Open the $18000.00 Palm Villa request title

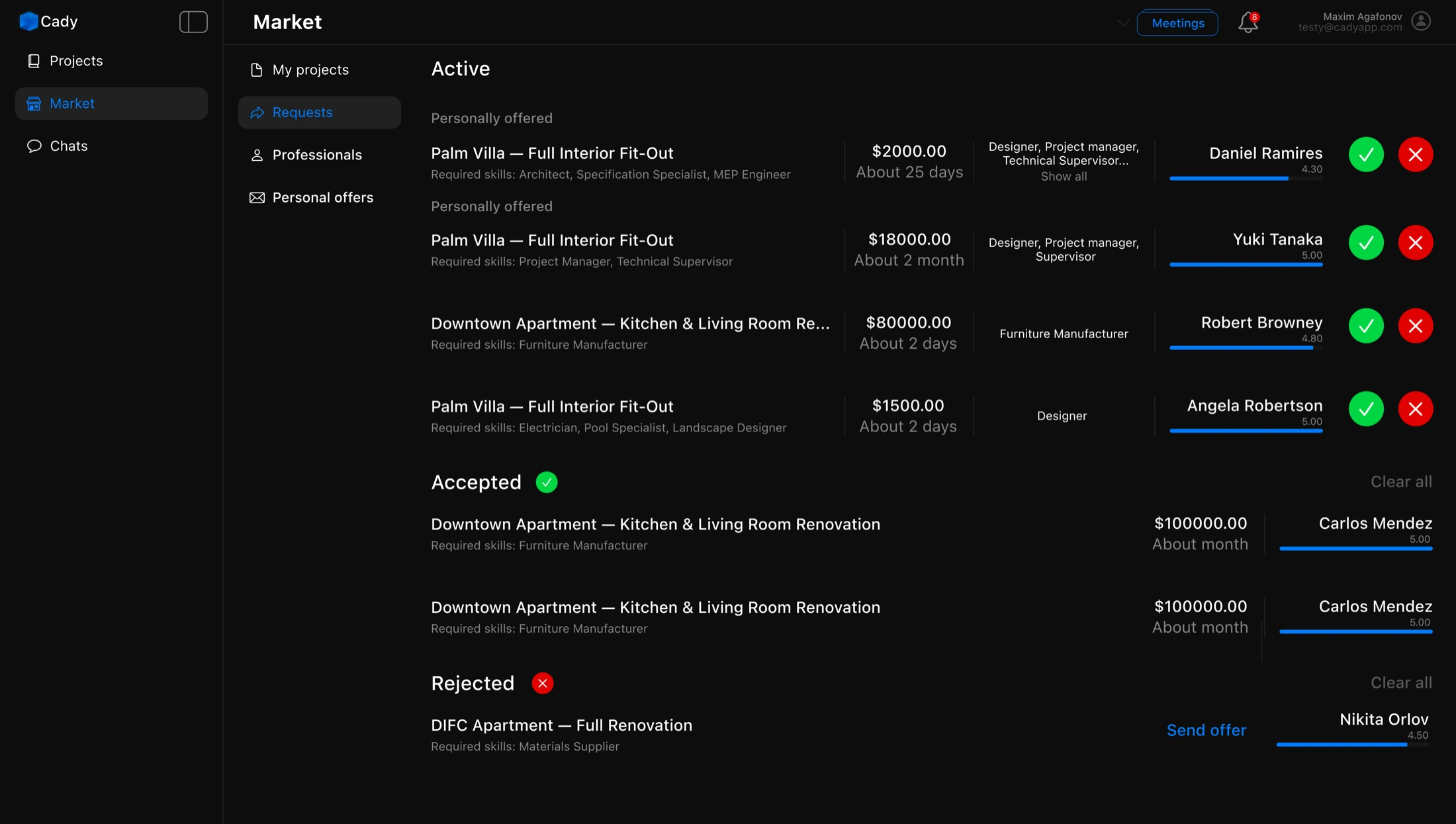552,240
